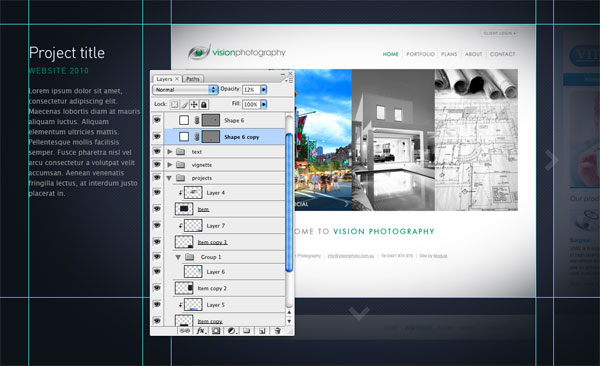Click the lock all padlock icon
The height and width of the screenshot is (366, 600).
point(204,104)
